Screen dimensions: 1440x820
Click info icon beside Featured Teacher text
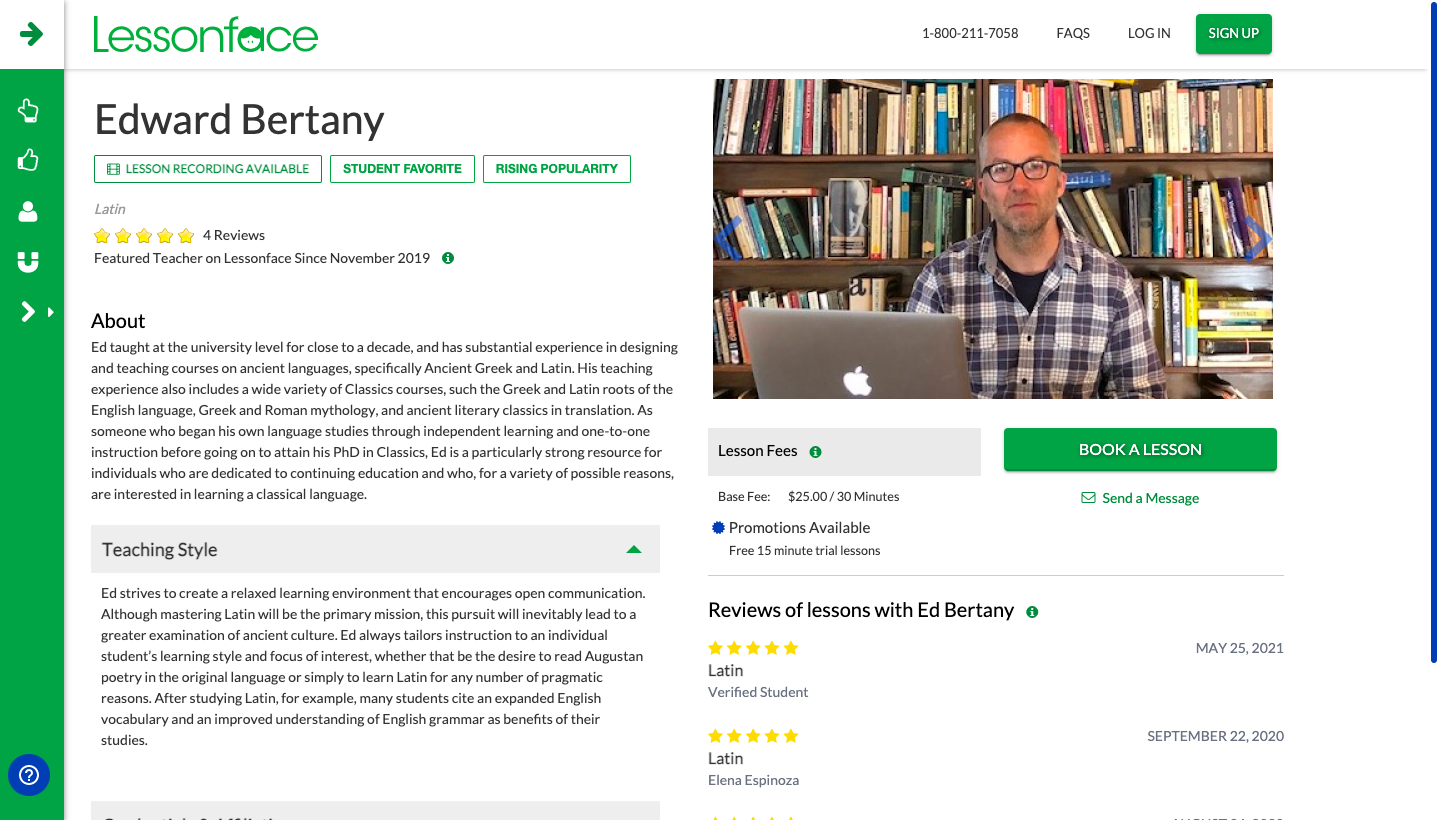click(x=448, y=258)
